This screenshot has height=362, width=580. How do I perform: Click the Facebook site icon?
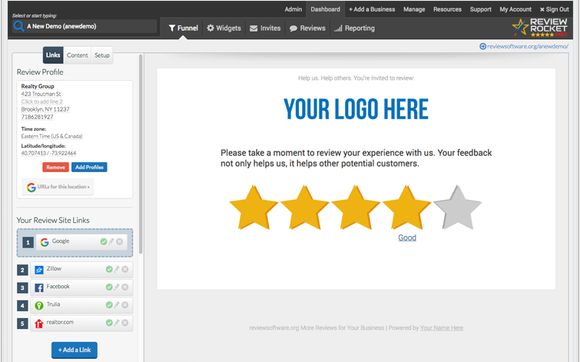pyautogui.click(x=39, y=288)
